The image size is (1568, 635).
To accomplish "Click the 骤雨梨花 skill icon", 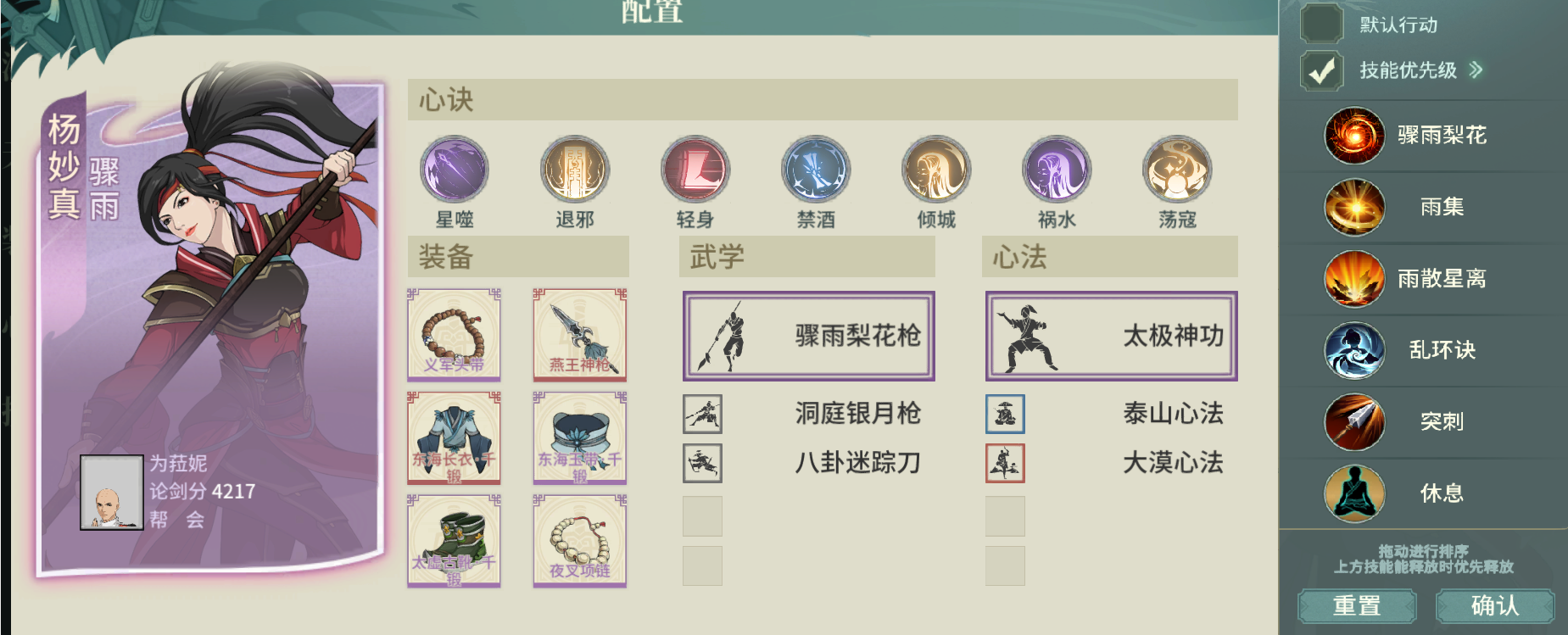I will [1355, 136].
